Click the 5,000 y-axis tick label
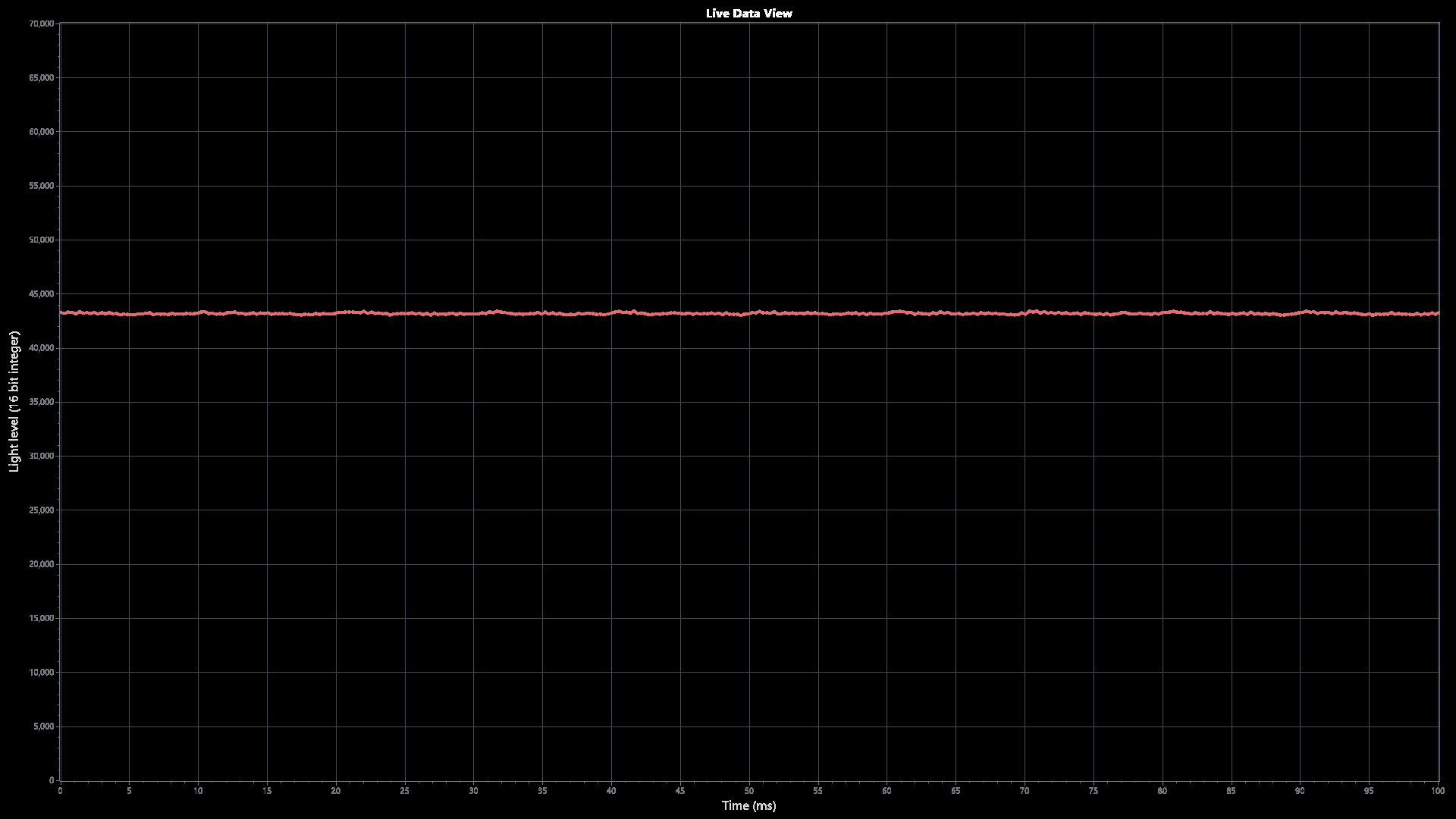The height and width of the screenshot is (819, 1456). point(43,726)
